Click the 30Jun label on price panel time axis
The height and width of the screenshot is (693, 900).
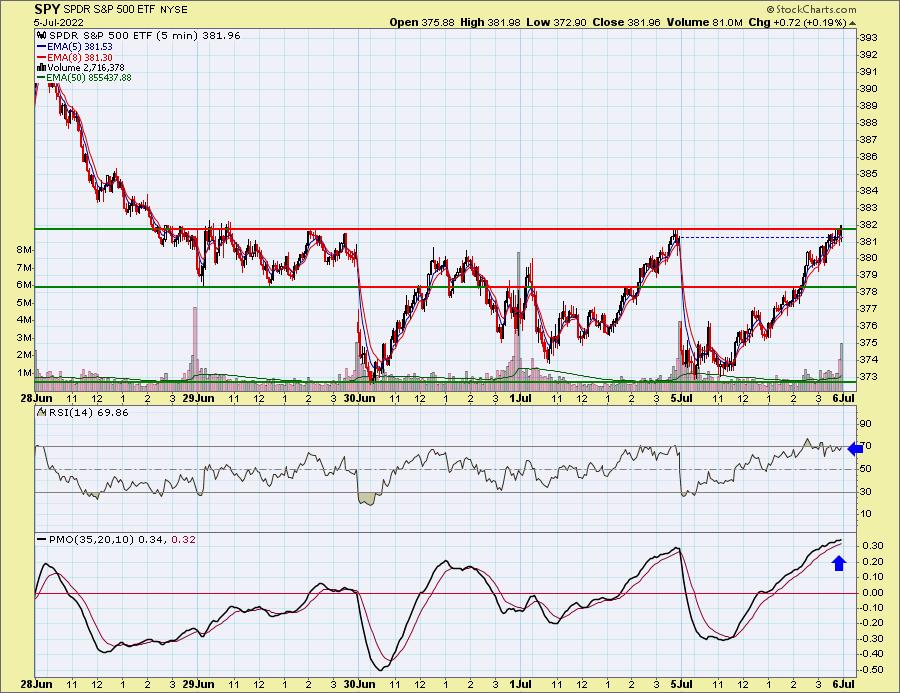[x=359, y=398]
